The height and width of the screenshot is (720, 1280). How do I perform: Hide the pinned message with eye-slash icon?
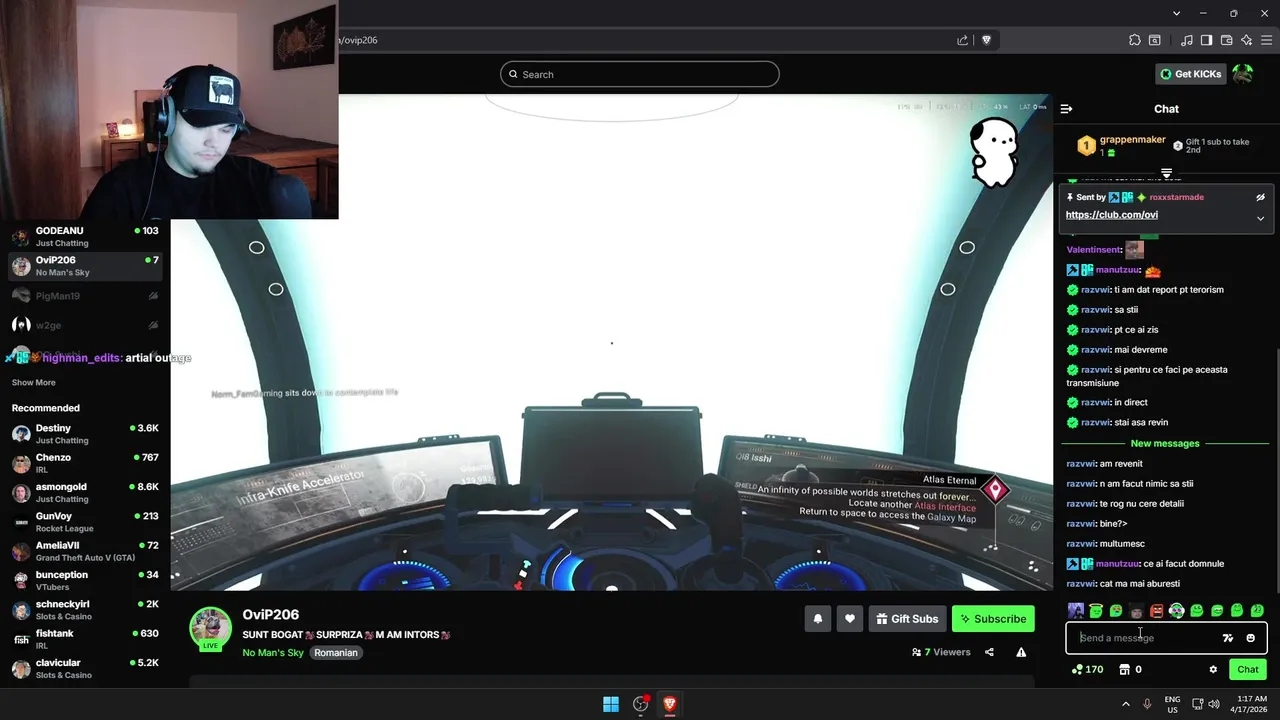tap(1260, 197)
